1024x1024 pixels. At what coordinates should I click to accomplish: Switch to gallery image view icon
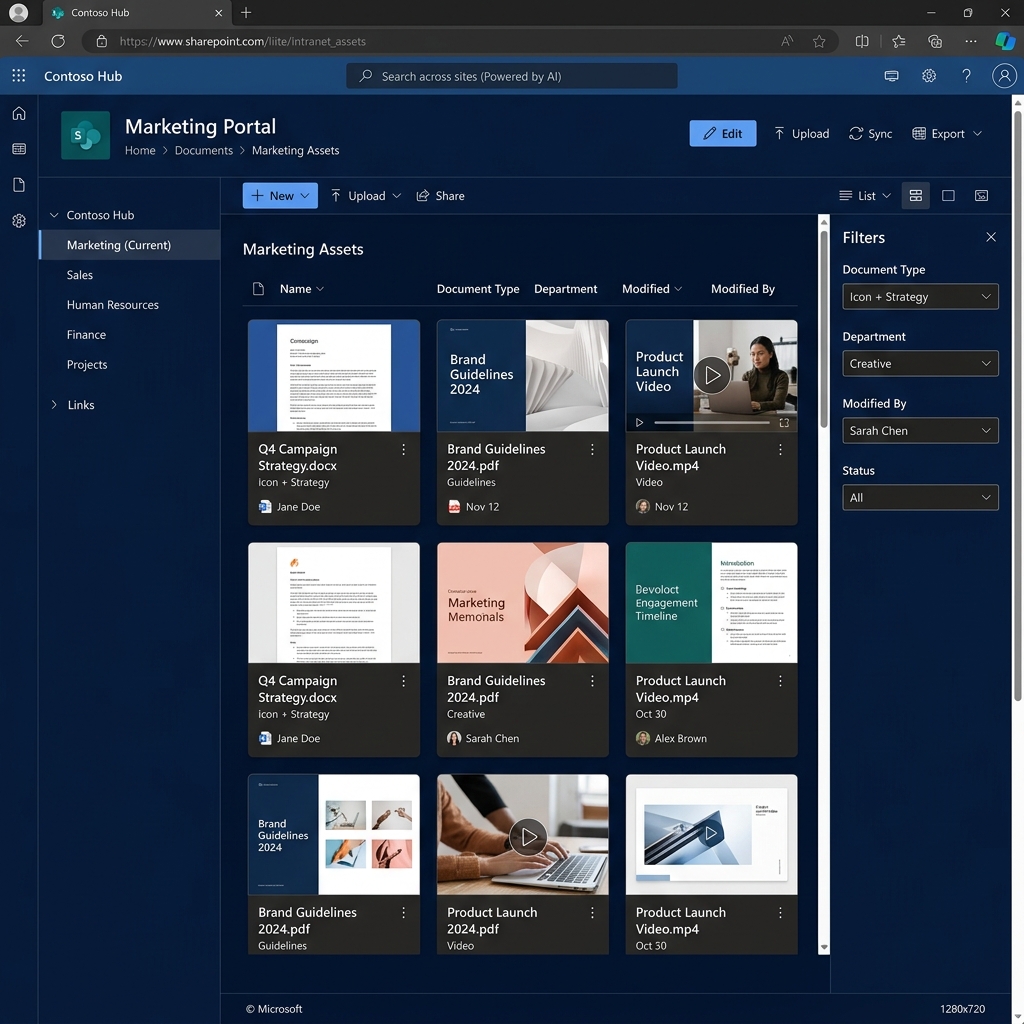pyautogui.click(x=981, y=195)
